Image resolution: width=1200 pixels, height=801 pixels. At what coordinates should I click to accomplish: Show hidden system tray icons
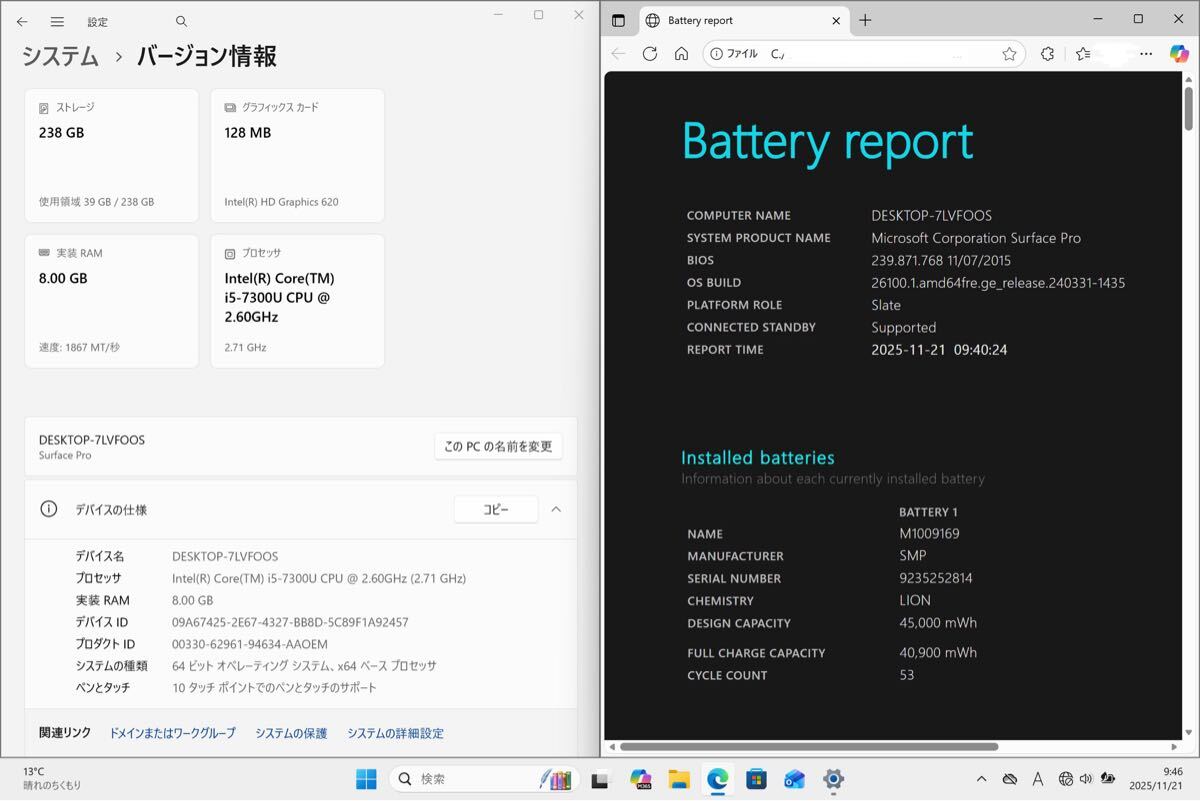[981, 779]
